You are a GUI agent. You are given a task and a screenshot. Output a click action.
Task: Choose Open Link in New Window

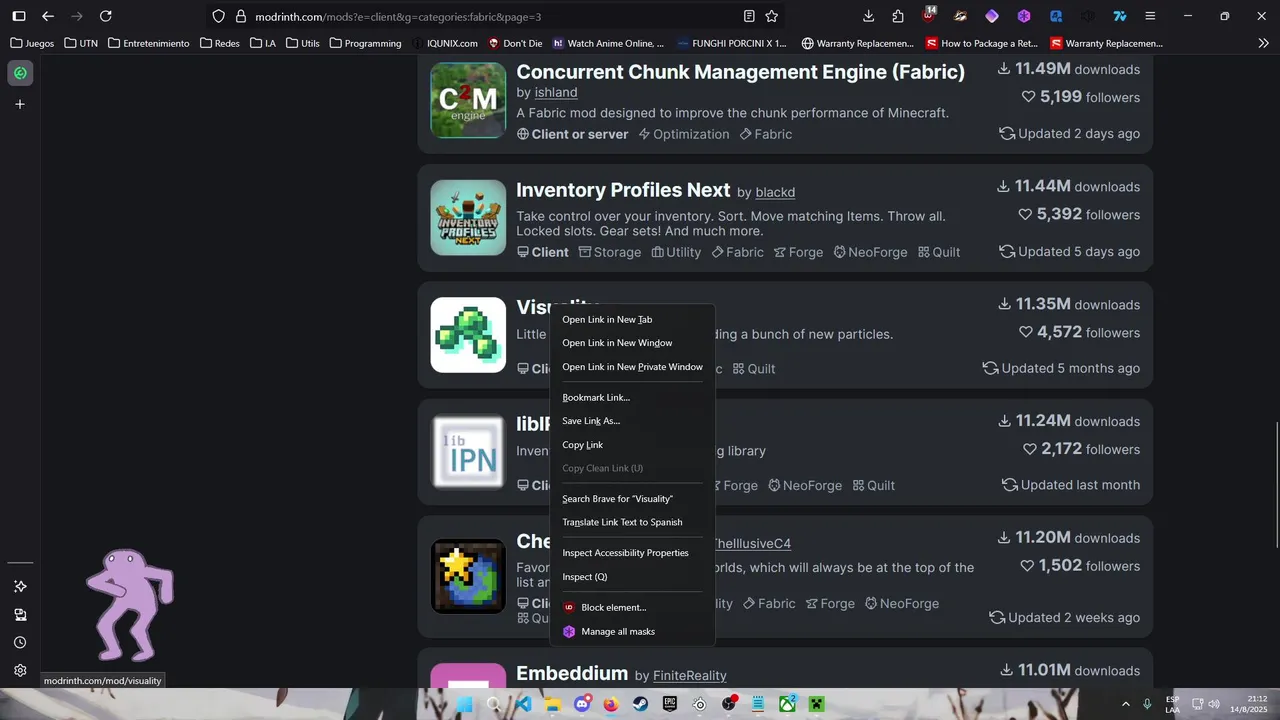[x=632, y=343]
